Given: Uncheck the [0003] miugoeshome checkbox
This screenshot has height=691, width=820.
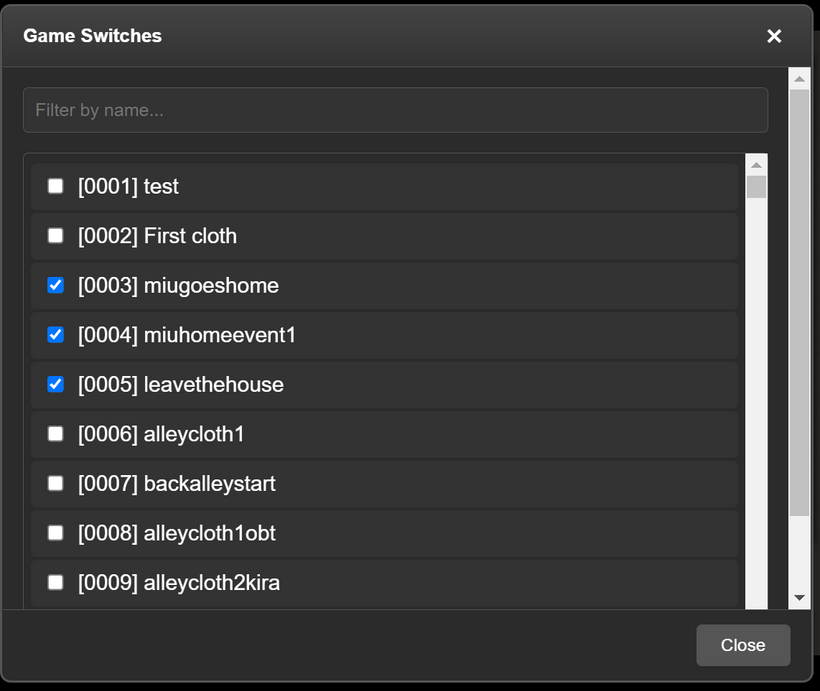Looking at the screenshot, I should point(56,286).
